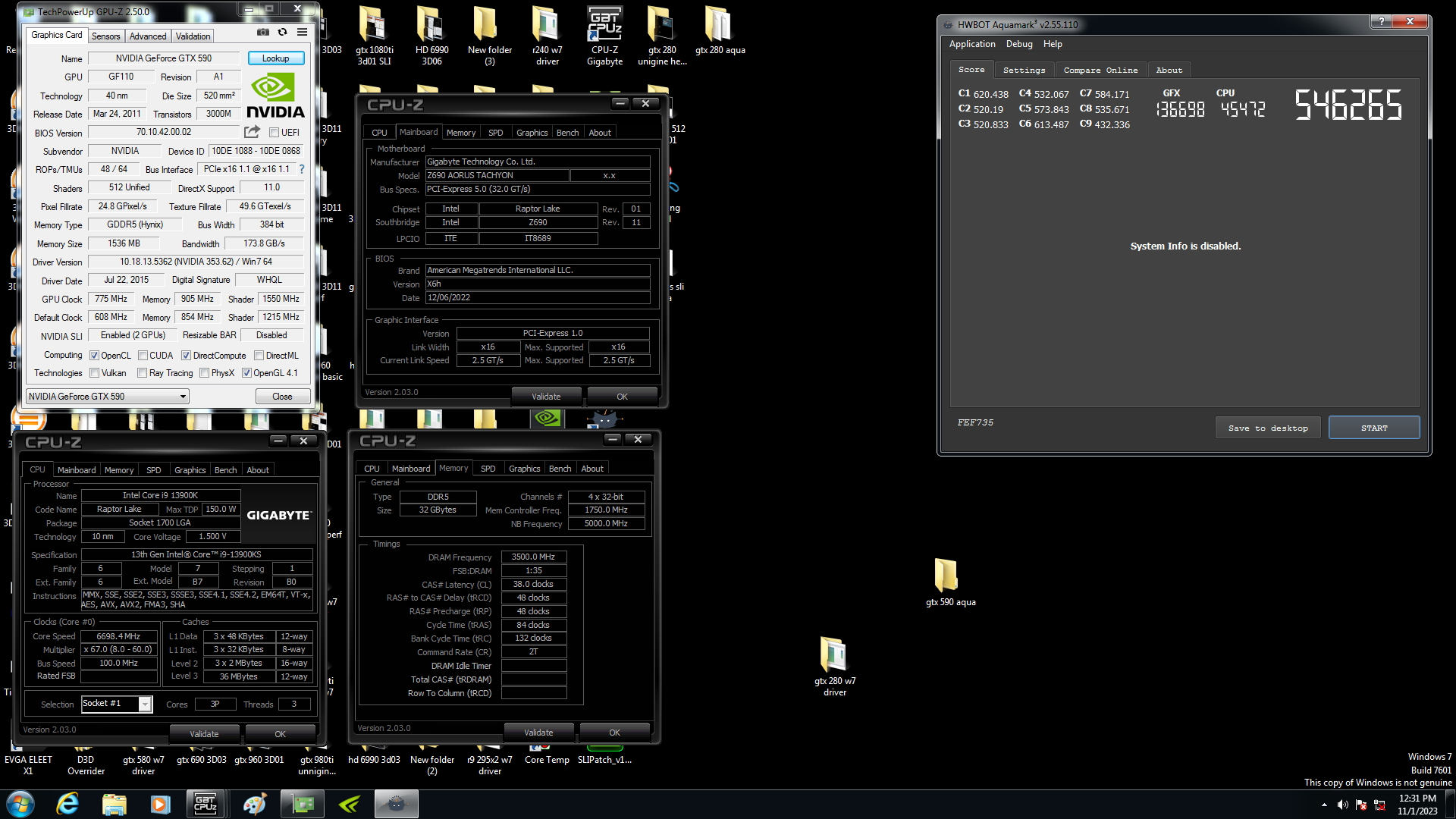
Task: Toggle the Vulkan checkbox
Action: 95,373
